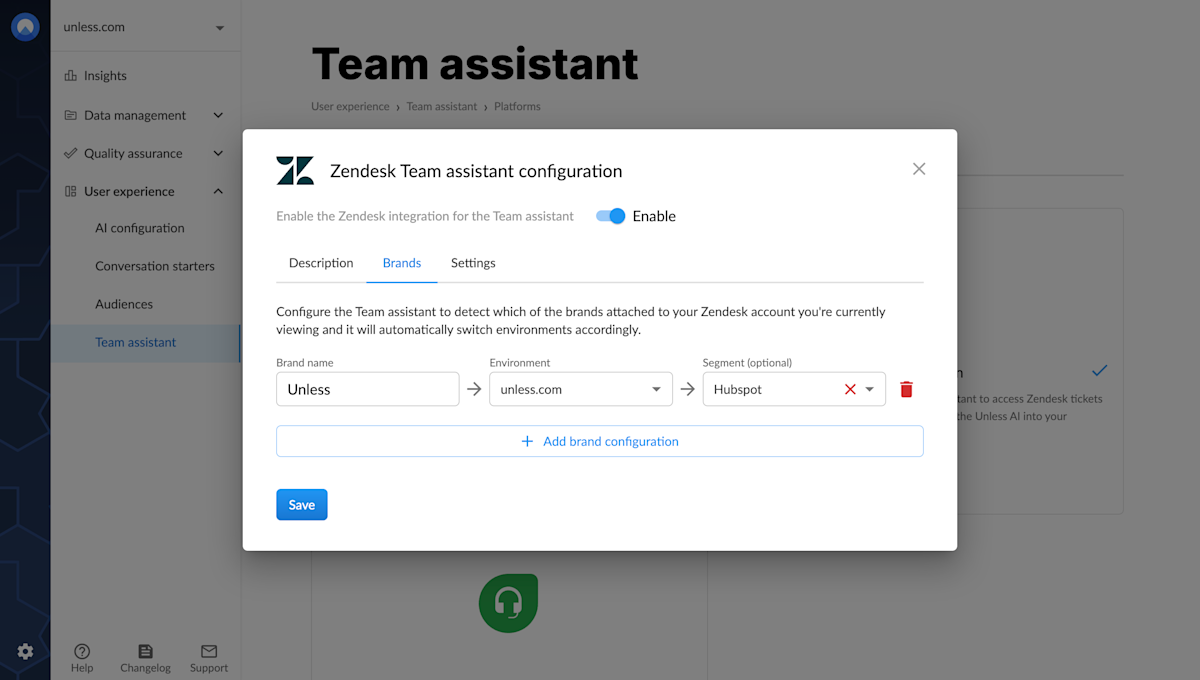Select the Brands tab
This screenshot has height=680, width=1200.
click(x=402, y=263)
